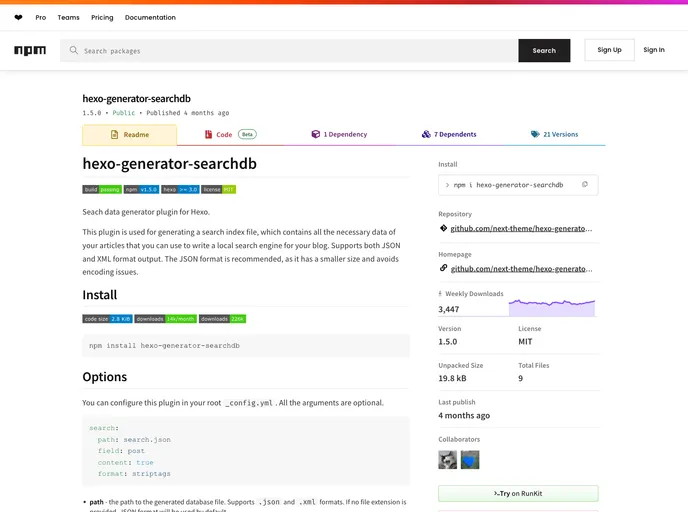Click the 'path: search.json' config line

point(134,440)
